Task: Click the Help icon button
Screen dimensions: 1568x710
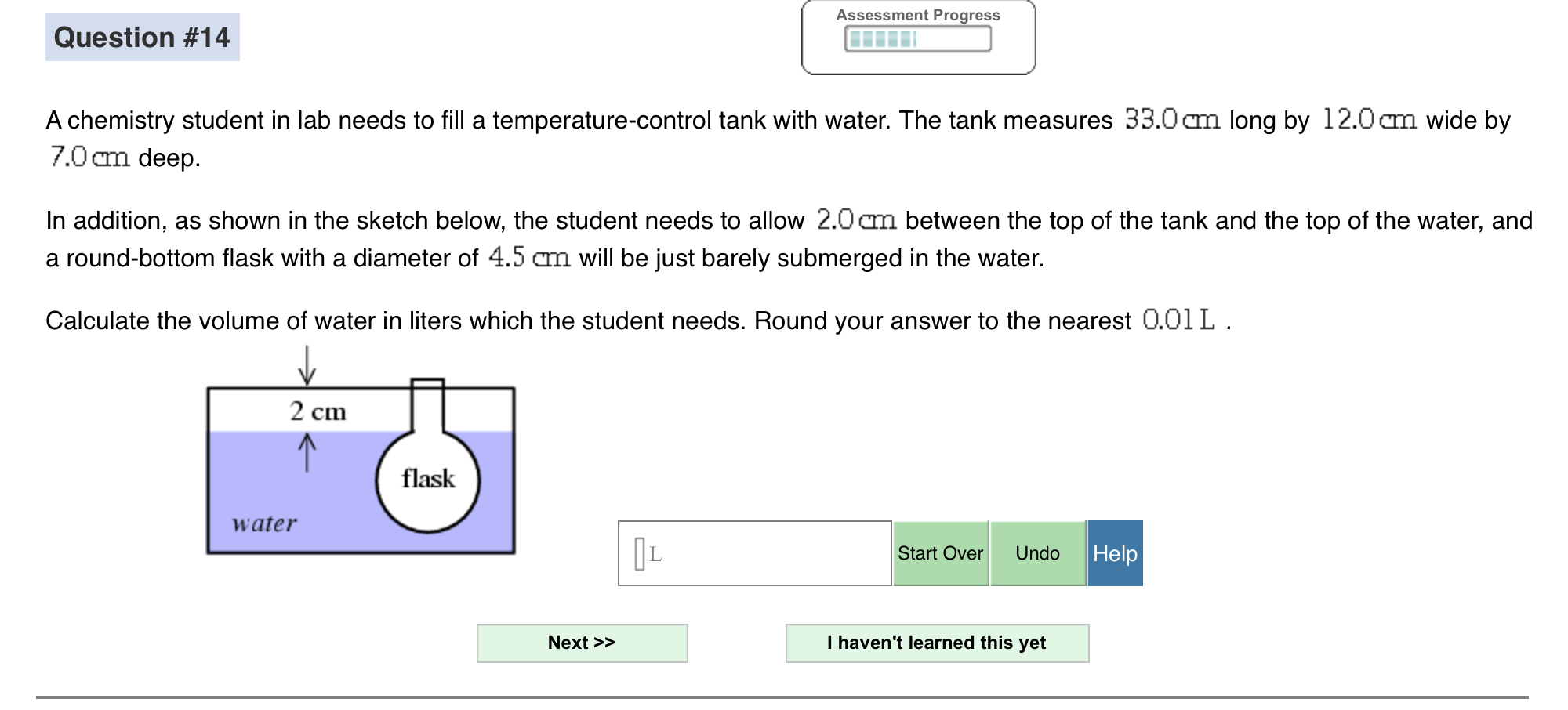Action: pos(1115,553)
